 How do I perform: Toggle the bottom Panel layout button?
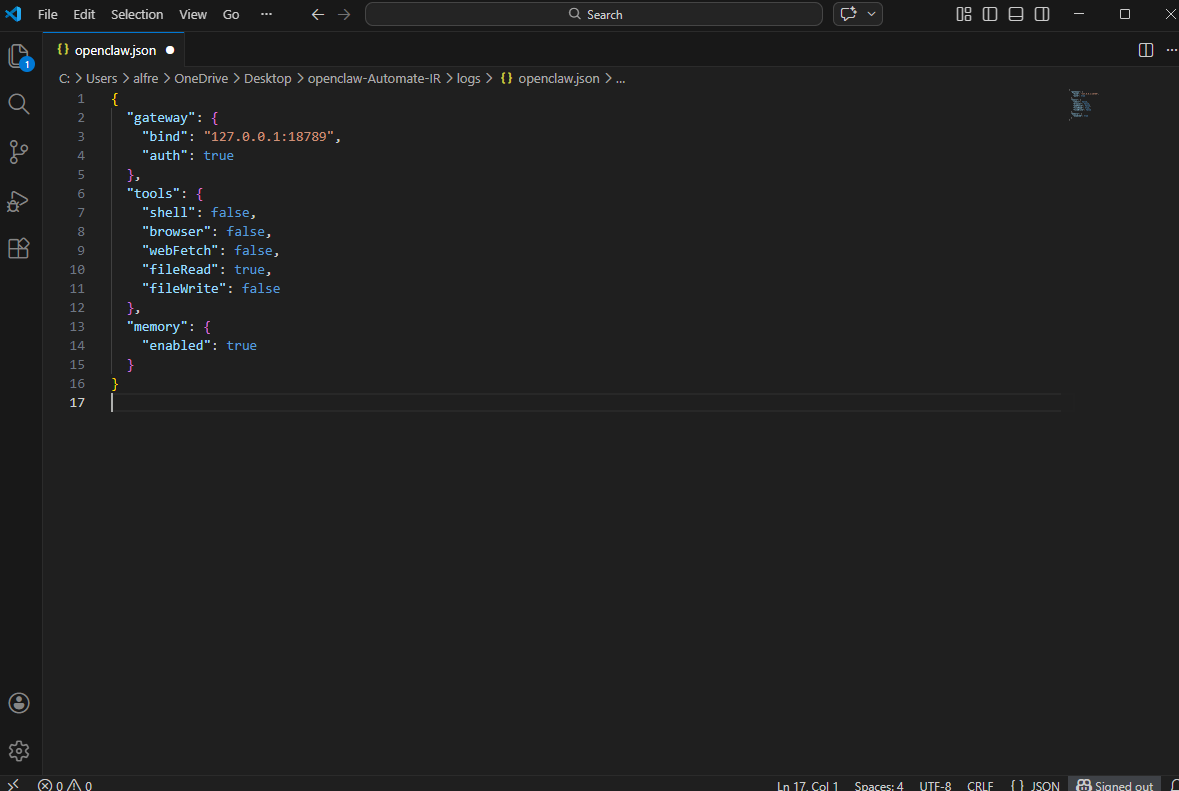tap(1016, 14)
